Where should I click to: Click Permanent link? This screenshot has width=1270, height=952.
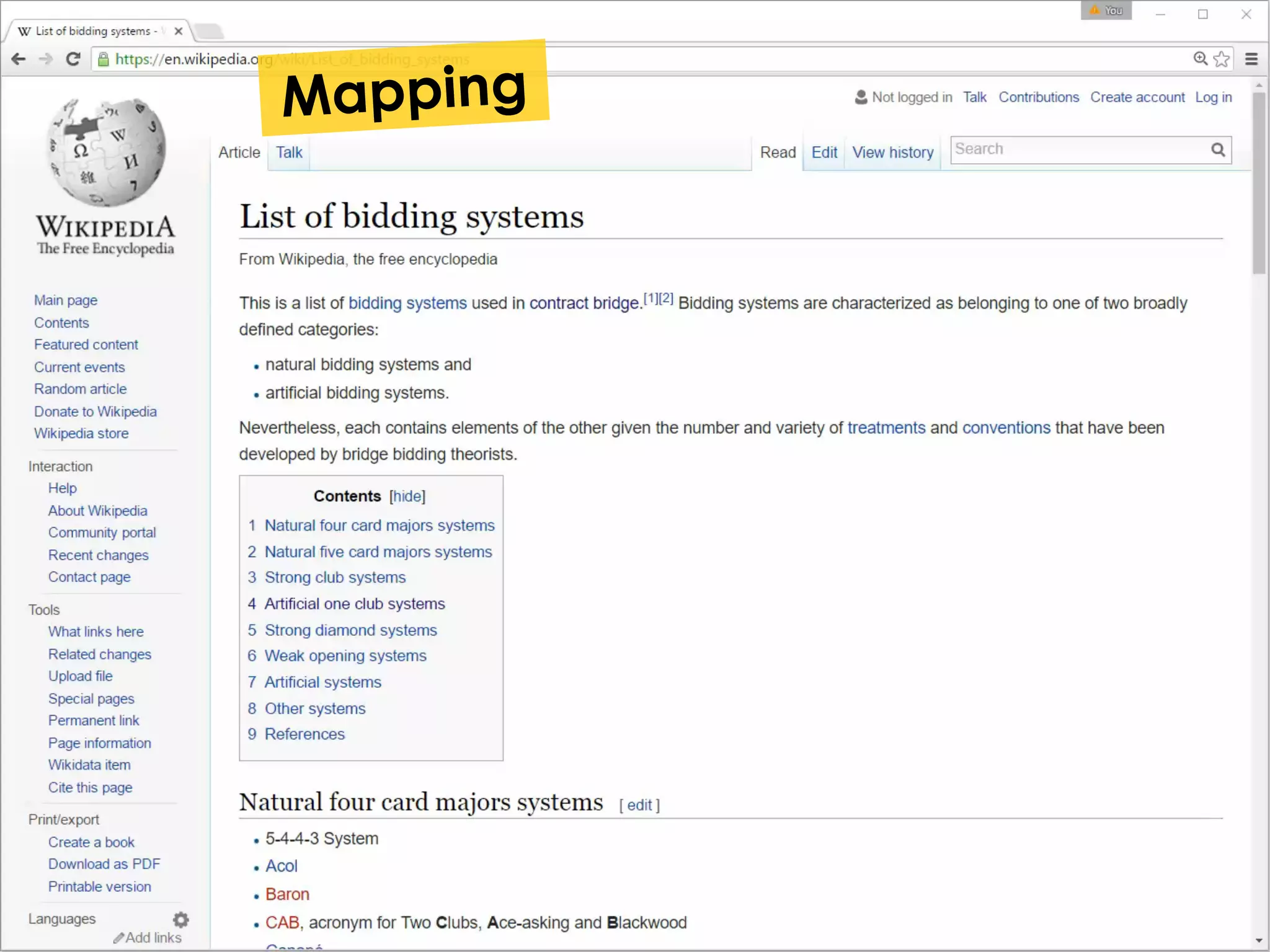point(94,721)
